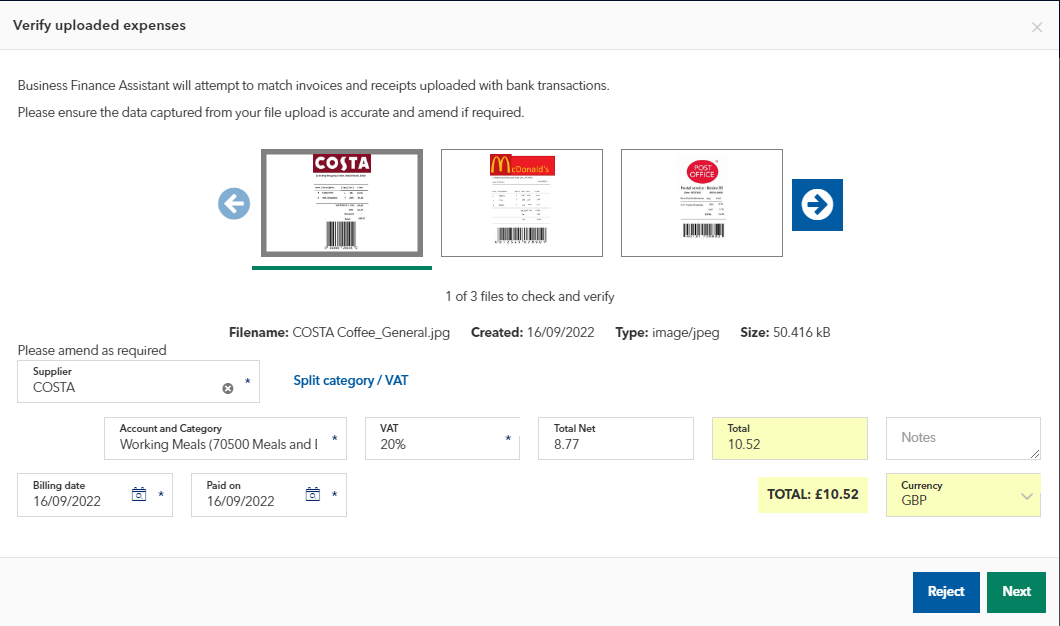Advance carousel with right arrow button
Image resolution: width=1060 pixels, height=626 pixels.
pos(817,205)
